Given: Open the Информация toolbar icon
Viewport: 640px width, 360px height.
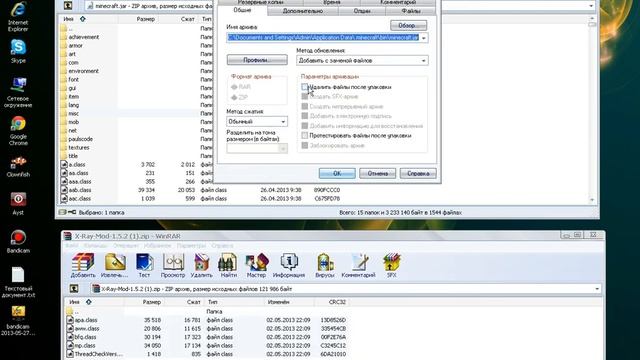Looking at the screenshot, I should coord(289,265).
